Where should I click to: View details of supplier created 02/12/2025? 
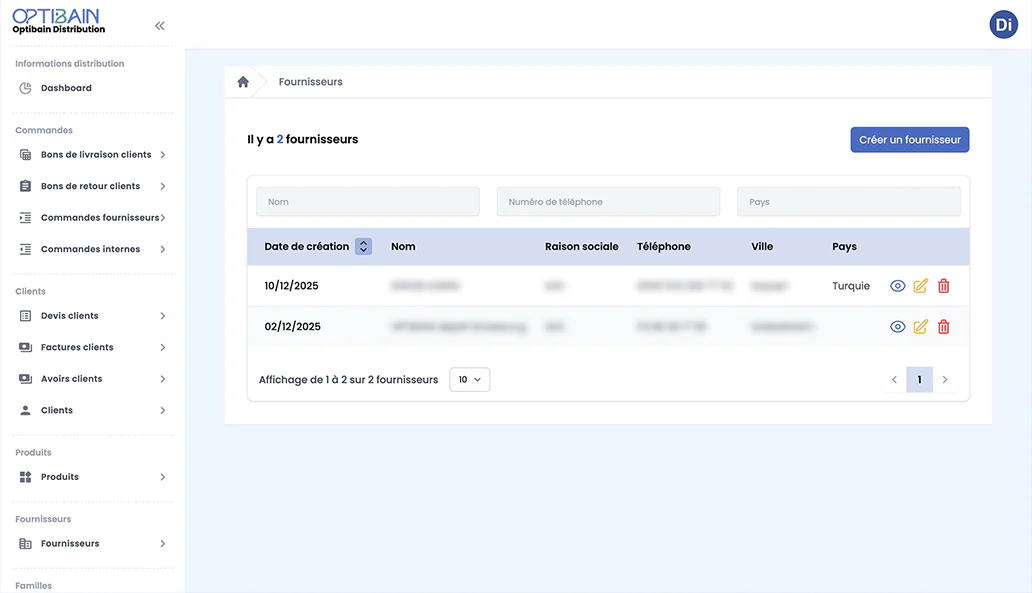897,326
